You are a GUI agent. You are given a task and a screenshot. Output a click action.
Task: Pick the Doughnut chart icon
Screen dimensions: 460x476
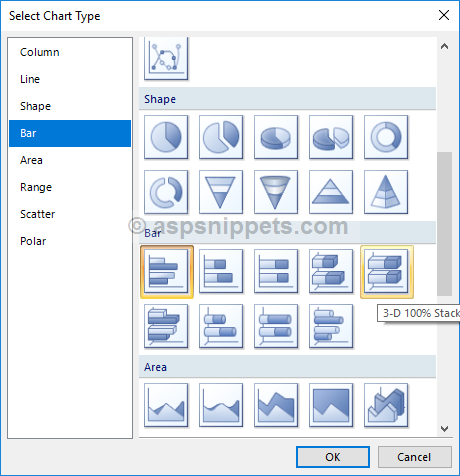click(x=386, y=137)
